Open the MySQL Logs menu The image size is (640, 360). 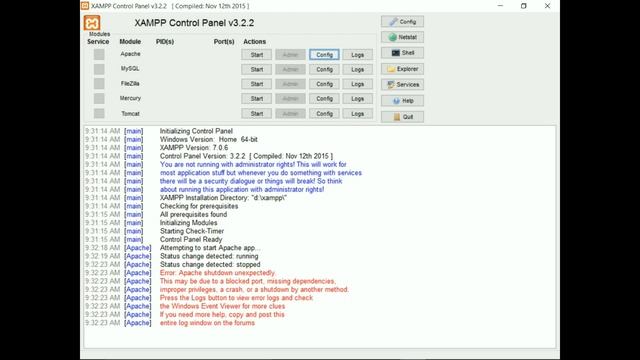[358, 69]
